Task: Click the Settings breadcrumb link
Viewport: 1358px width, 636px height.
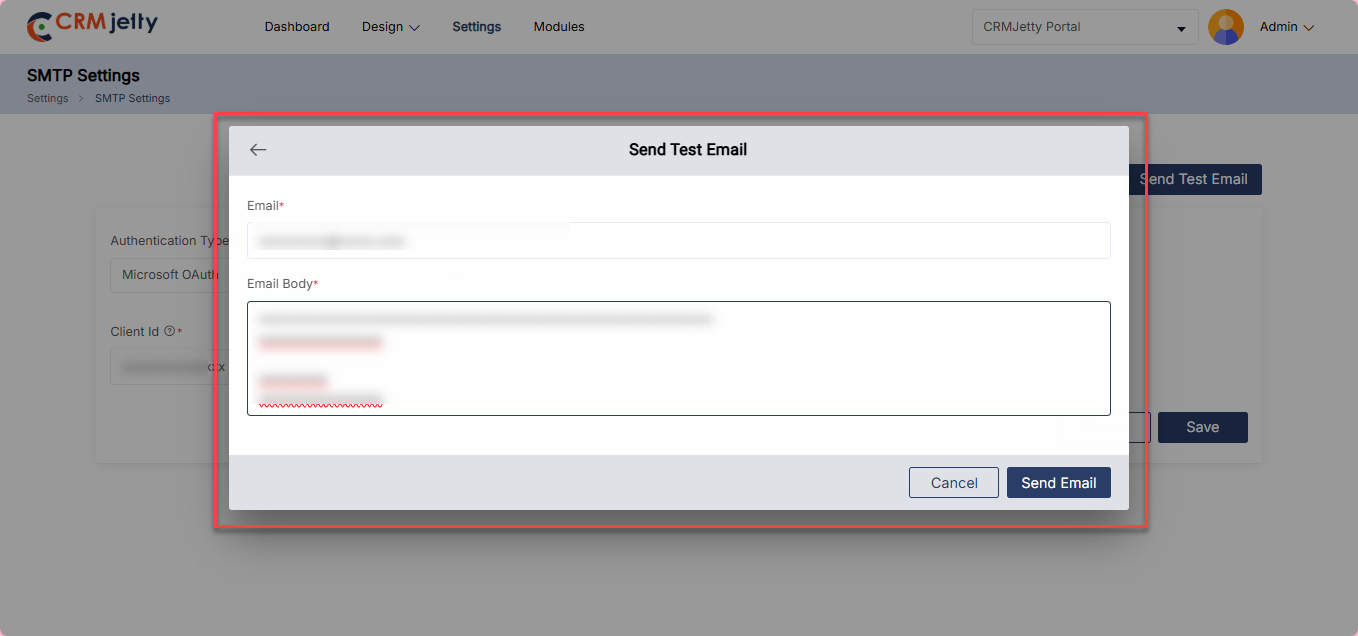Action: (47, 98)
